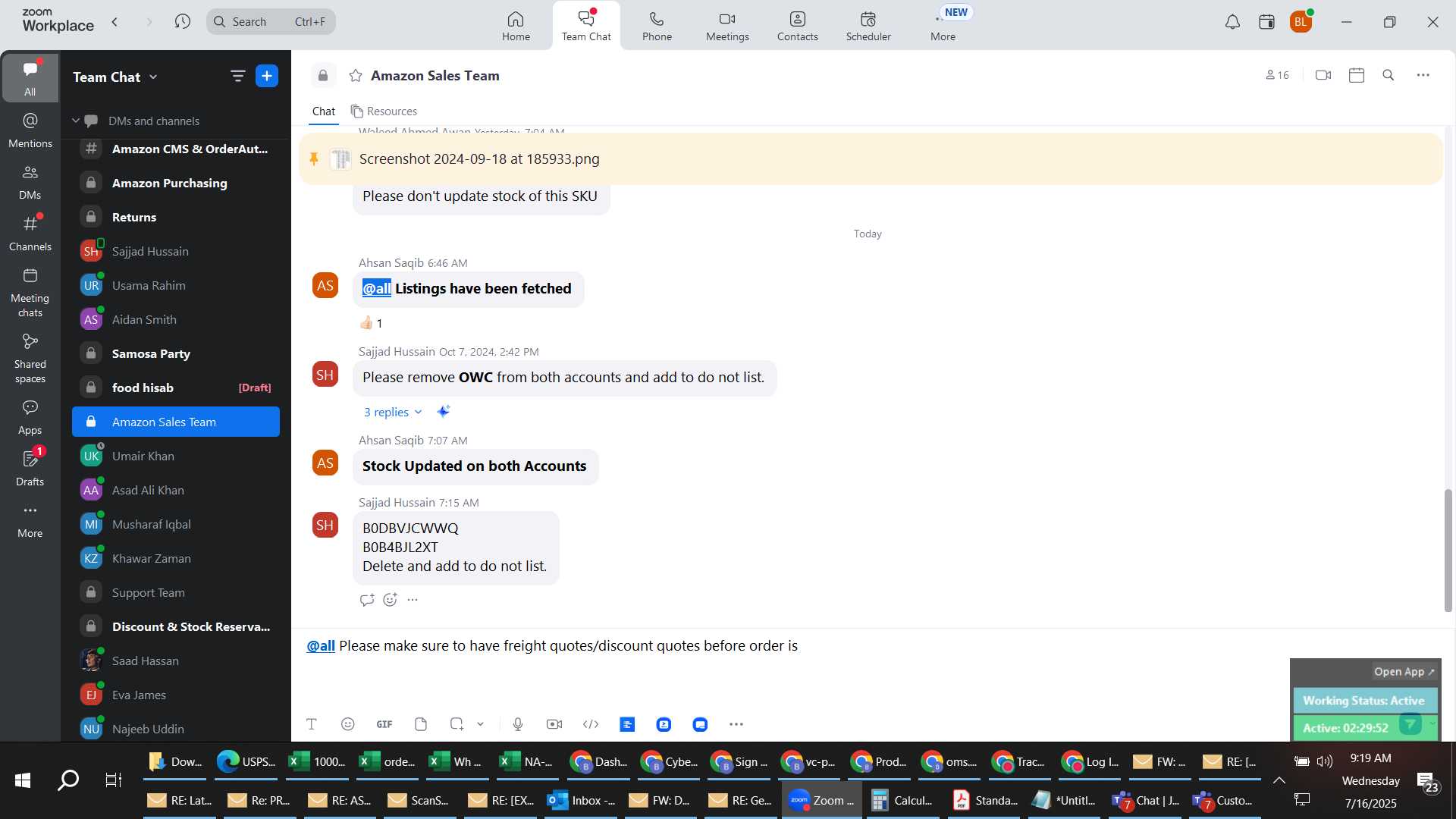Insert a code snippet
This screenshot has width=1456, height=819.
pyautogui.click(x=591, y=724)
